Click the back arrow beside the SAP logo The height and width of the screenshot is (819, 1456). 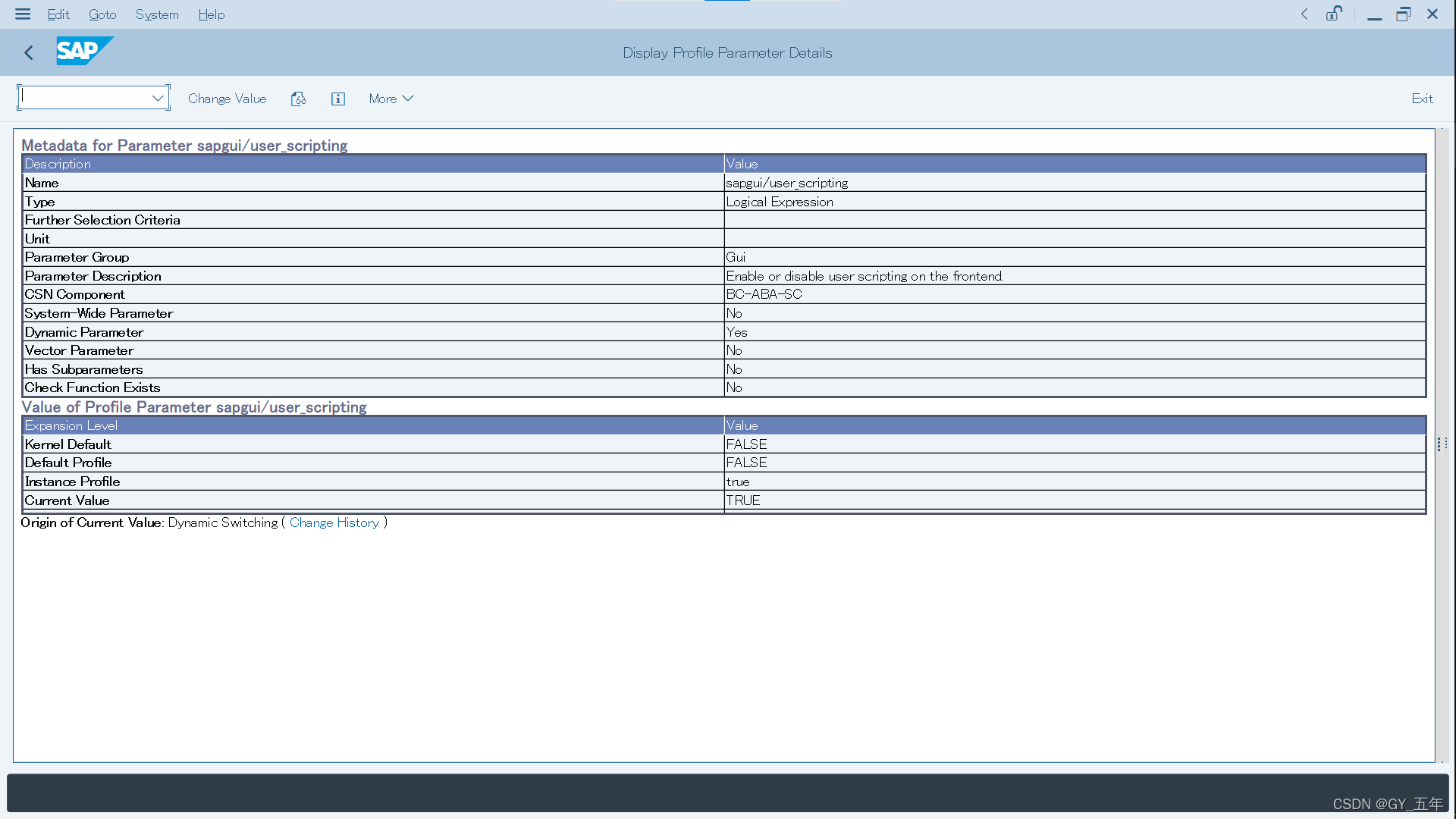(x=29, y=52)
